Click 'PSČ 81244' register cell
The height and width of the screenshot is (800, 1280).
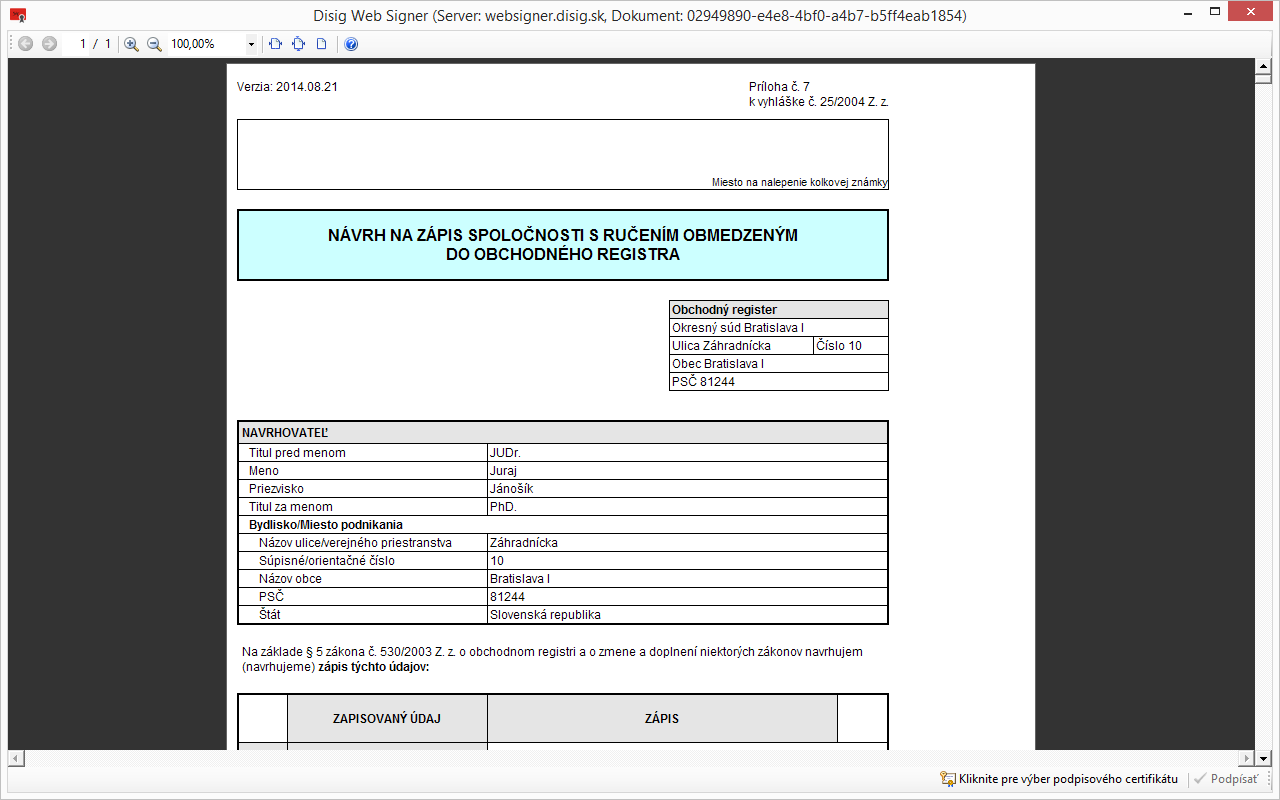(779, 382)
